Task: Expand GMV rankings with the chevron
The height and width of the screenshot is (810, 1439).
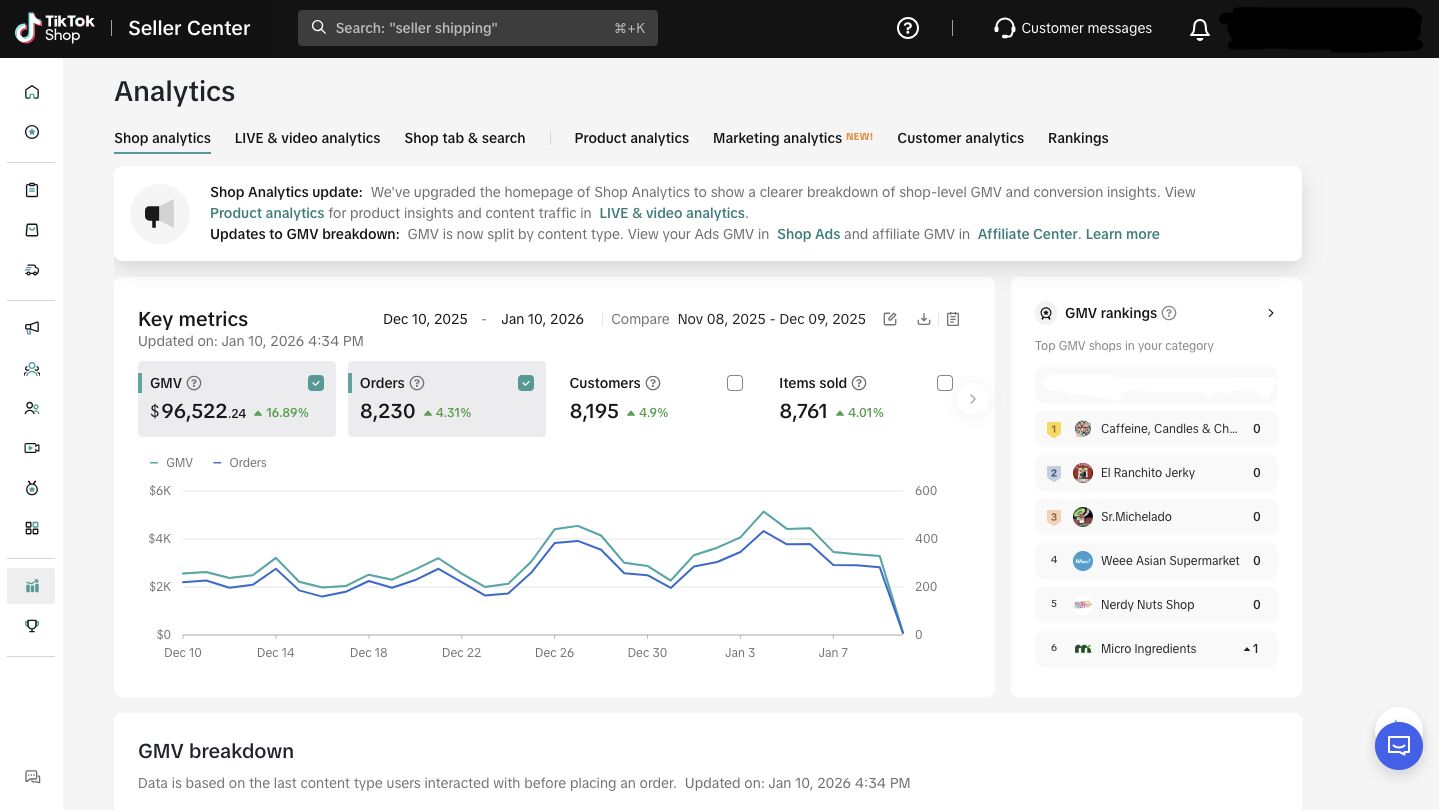Action: coord(1271,313)
